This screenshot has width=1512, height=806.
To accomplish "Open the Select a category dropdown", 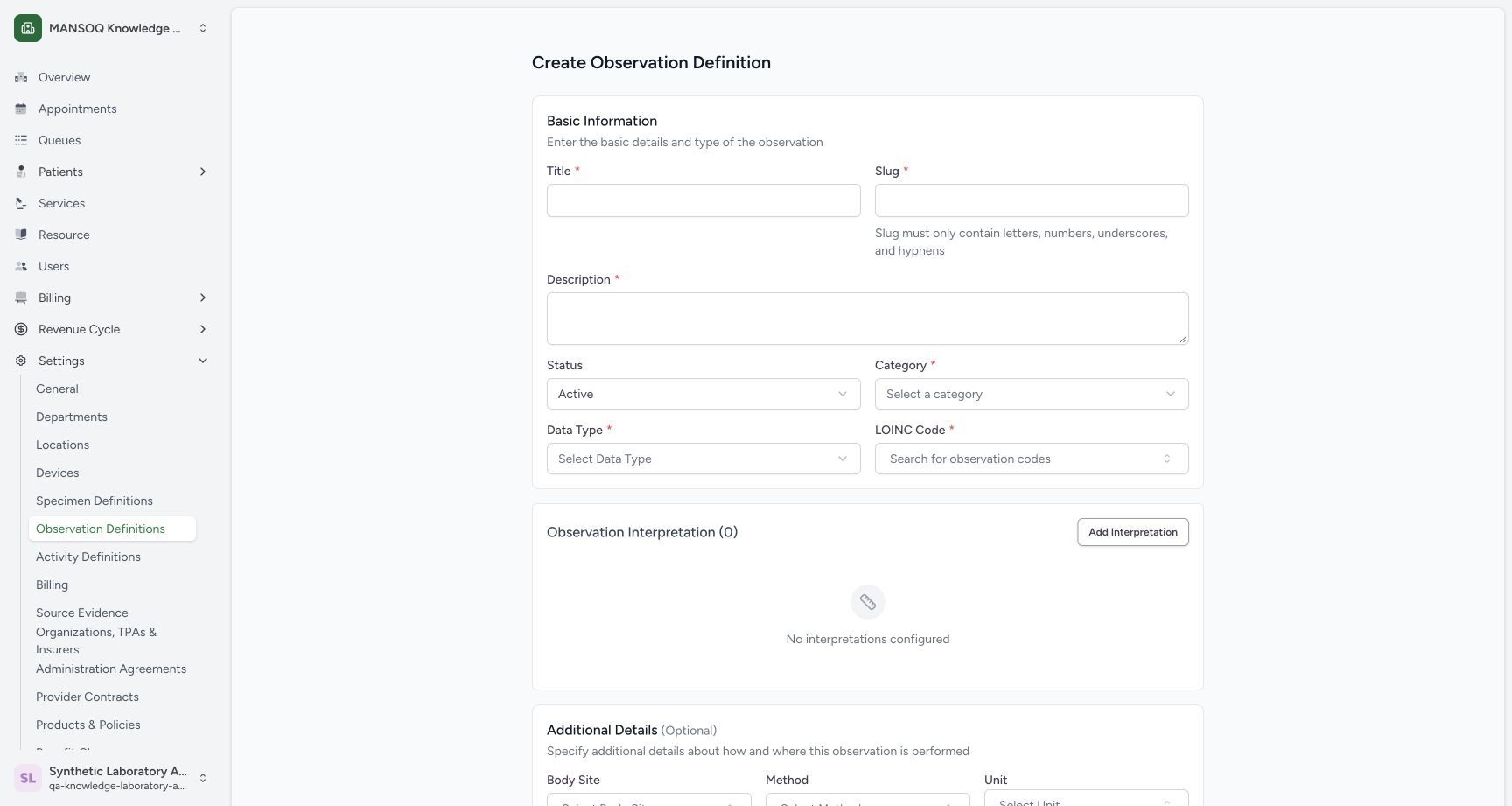I will 1032,394.
